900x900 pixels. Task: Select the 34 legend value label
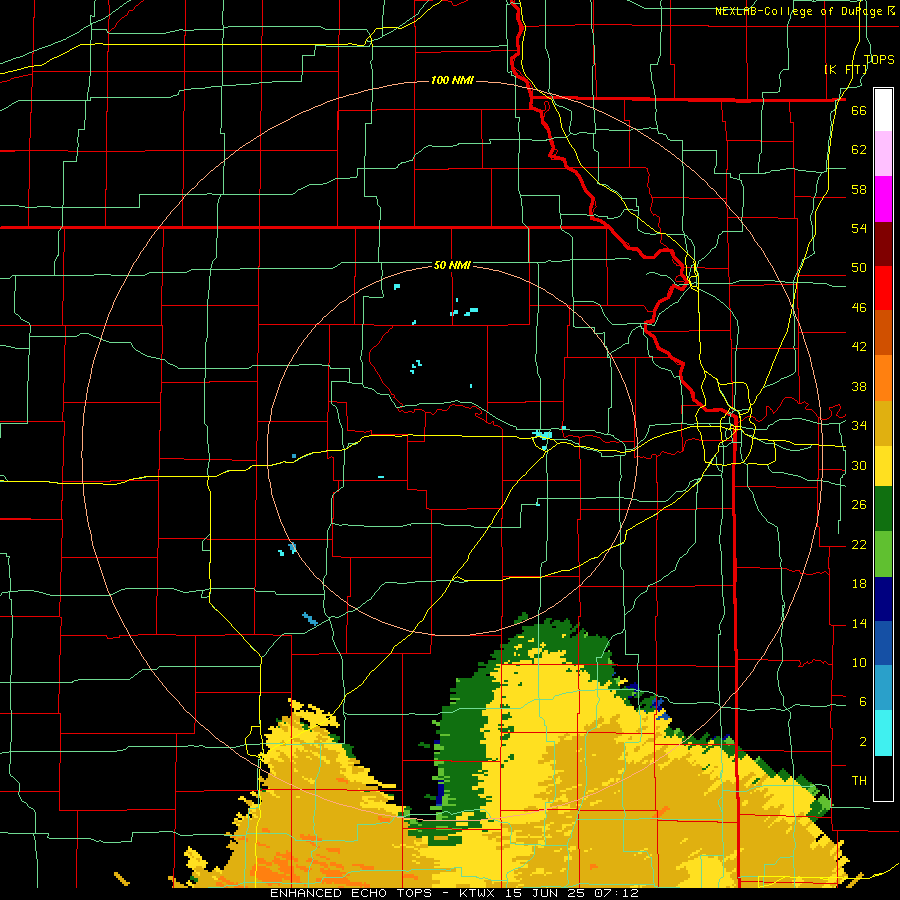tap(859, 426)
